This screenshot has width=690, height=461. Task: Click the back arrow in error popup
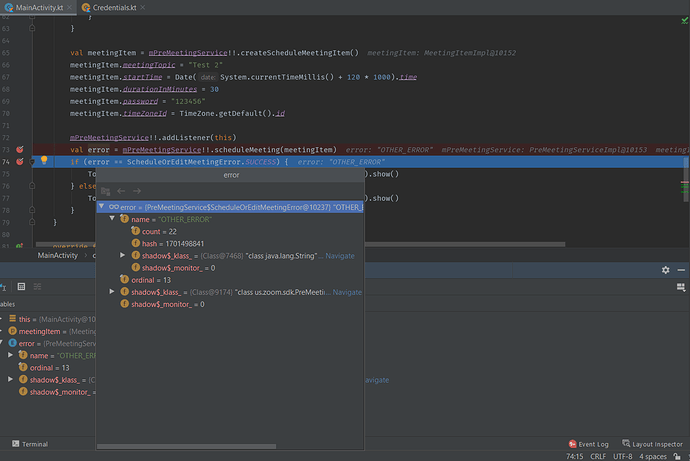(121, 190)
